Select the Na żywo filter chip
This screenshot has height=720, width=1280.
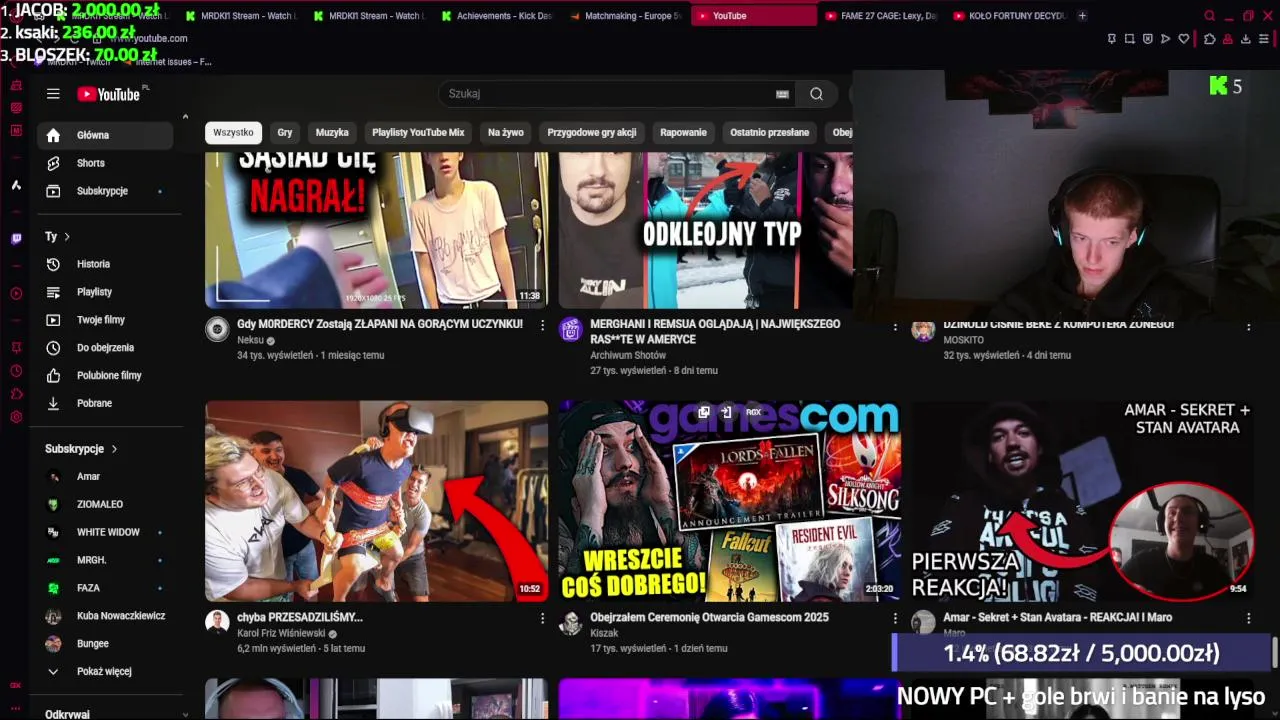[506, 132]
